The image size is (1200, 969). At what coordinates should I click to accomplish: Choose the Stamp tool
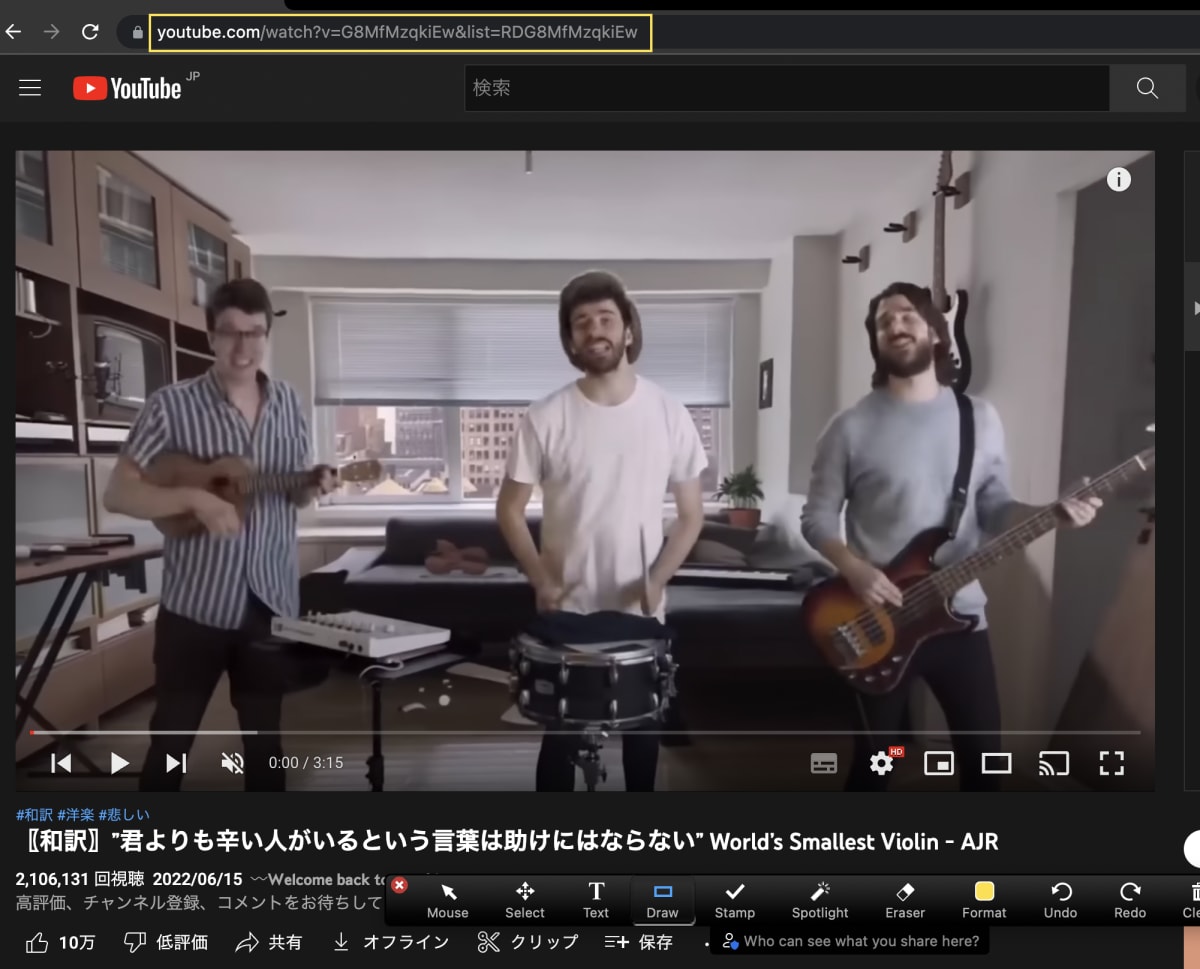point(734,900)
